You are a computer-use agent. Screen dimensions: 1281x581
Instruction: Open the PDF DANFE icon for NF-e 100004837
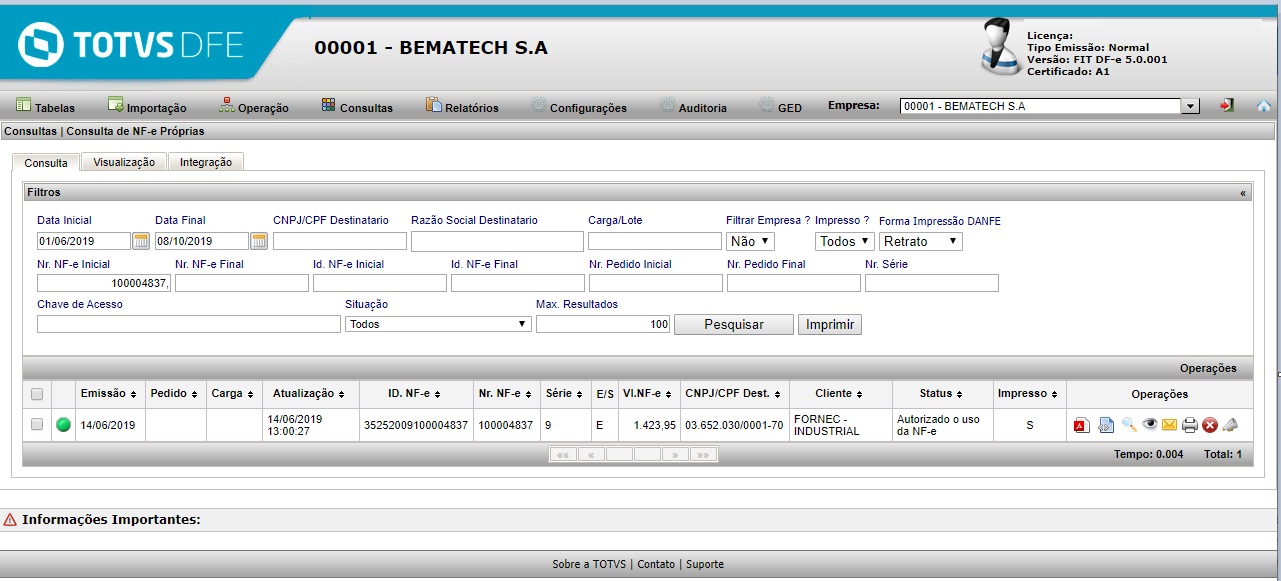click(x=1081, y=425)
